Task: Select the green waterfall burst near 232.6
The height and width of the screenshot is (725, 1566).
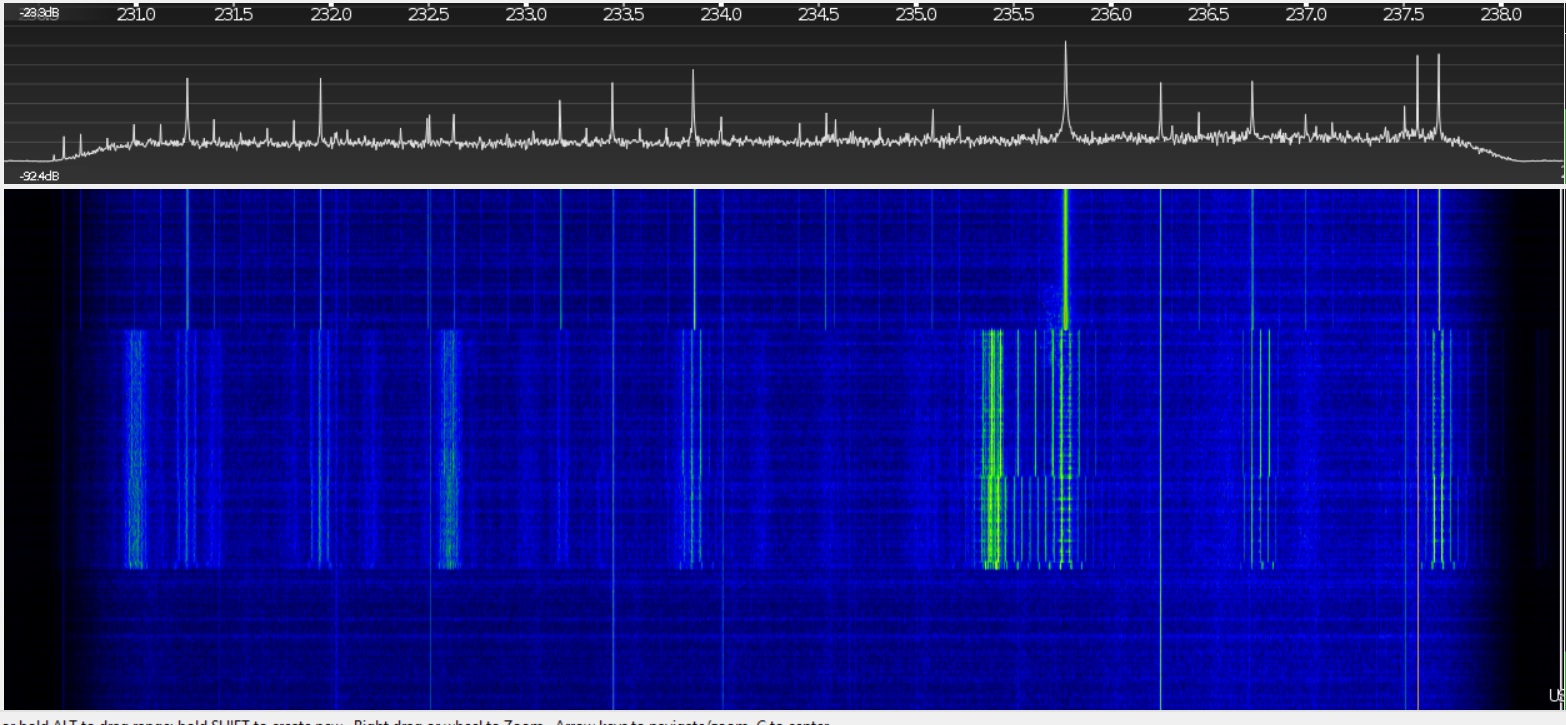Action: click(448, 449)
